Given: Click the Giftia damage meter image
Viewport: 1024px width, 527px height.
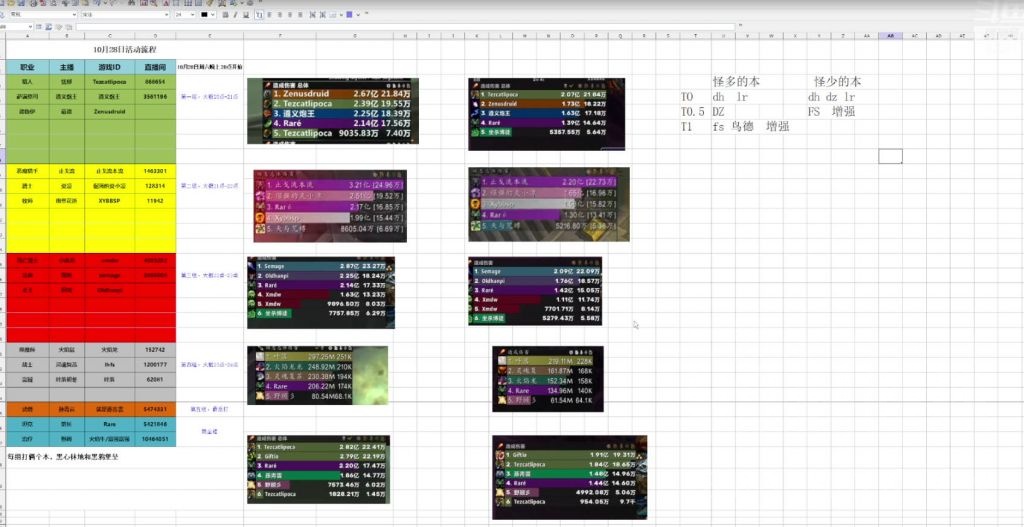Looking at the screenshot, I should coord(569,477).
